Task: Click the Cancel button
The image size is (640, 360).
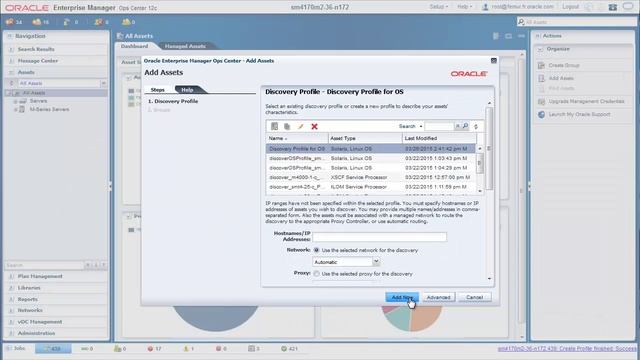Action: (474, 297)
